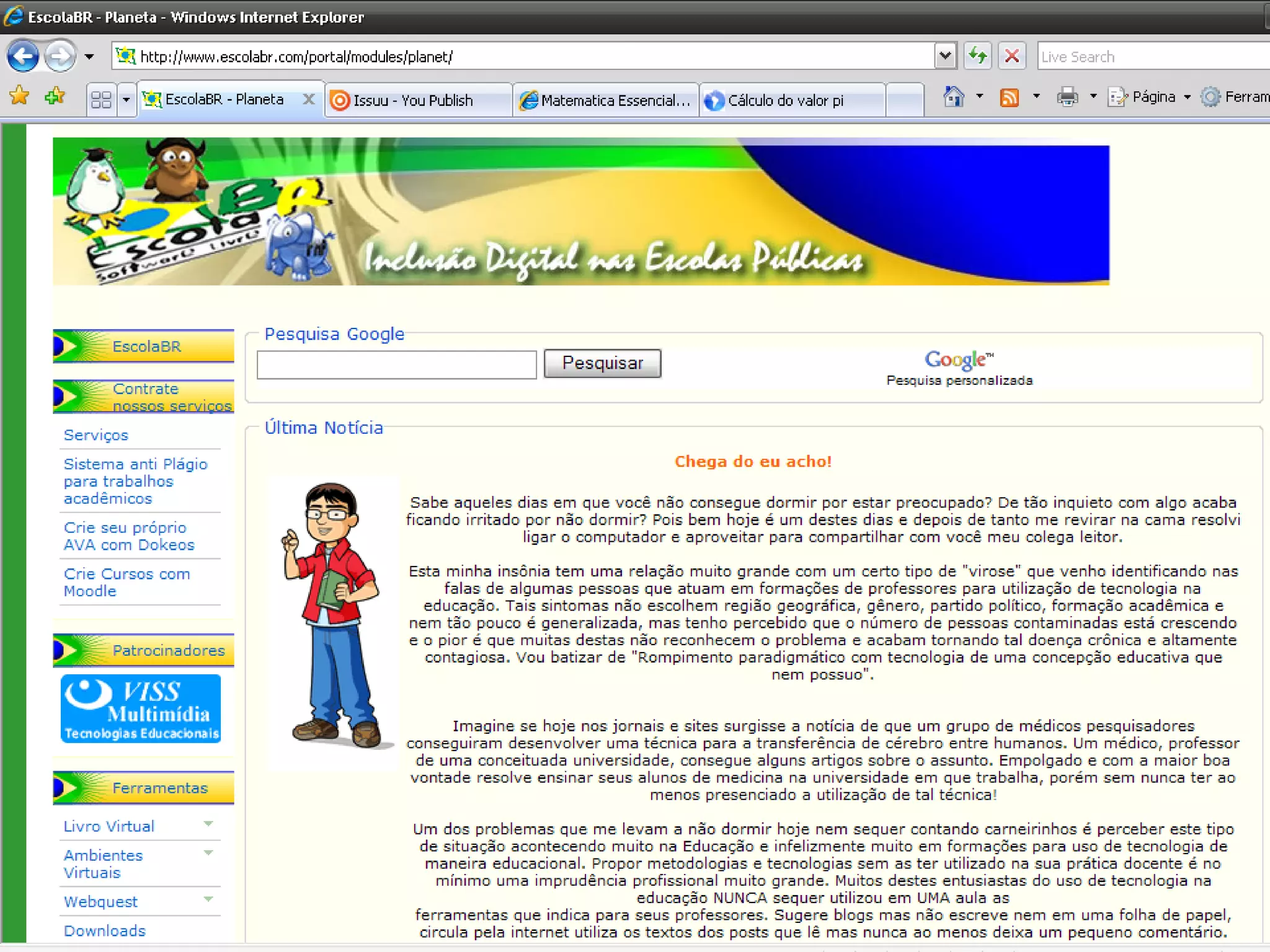Open address bar URL dropdown
This screenshot has height=952, width=1270.
tap(944, 56)
